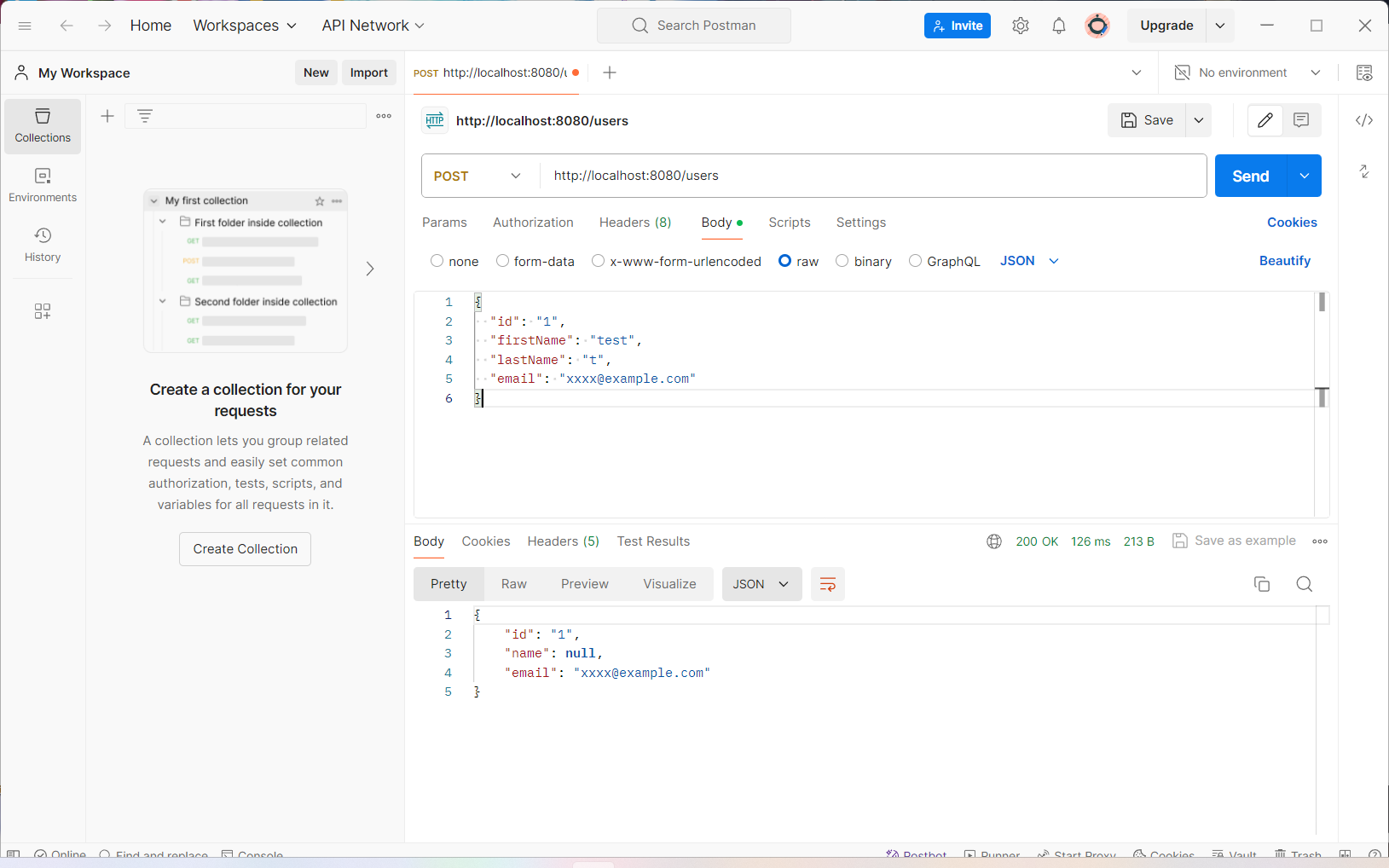Copy the response body
1389x868 pixels.
[1262, 584]
